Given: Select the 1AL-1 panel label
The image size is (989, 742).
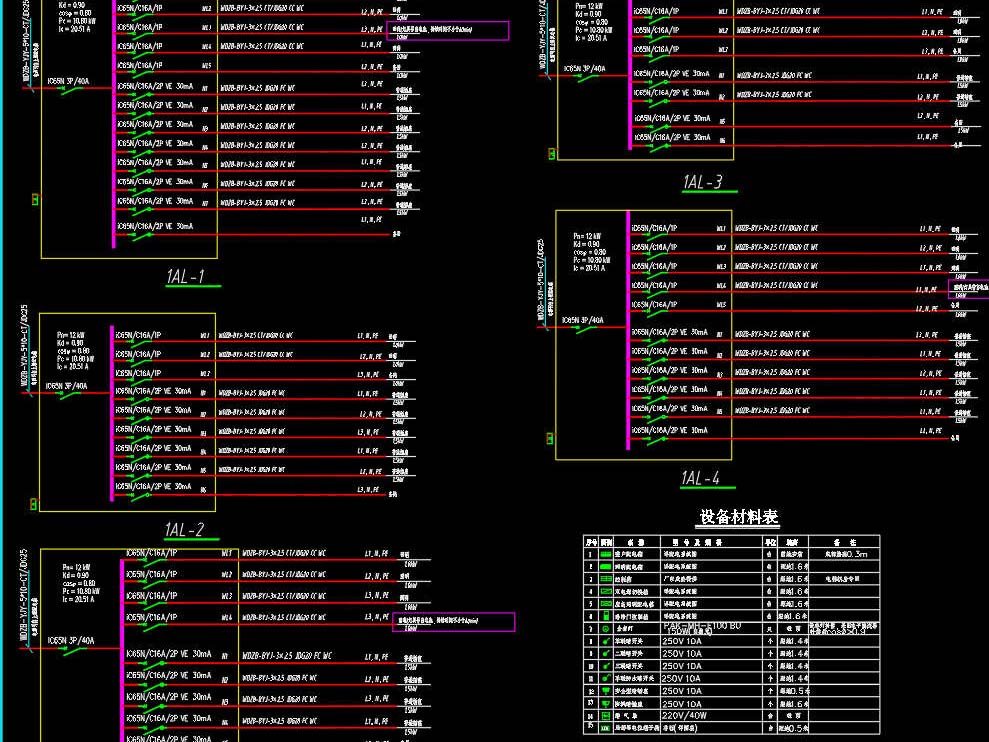Looking at the screenshot, I should pos(185,276).
